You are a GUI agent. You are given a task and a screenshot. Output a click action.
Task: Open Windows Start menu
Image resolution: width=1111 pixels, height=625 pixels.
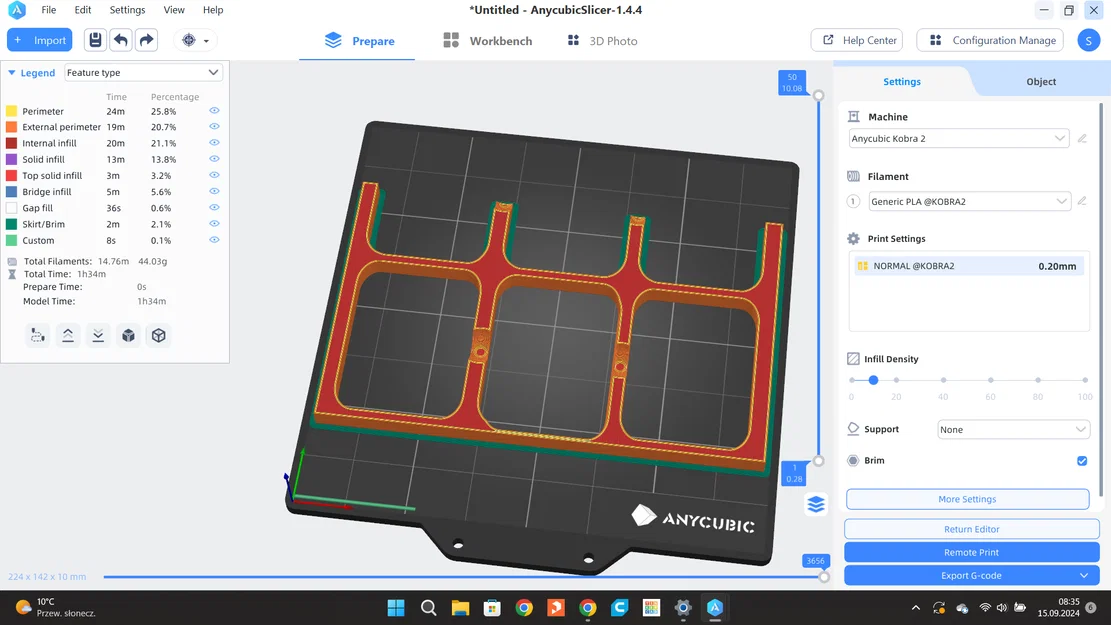396,608
